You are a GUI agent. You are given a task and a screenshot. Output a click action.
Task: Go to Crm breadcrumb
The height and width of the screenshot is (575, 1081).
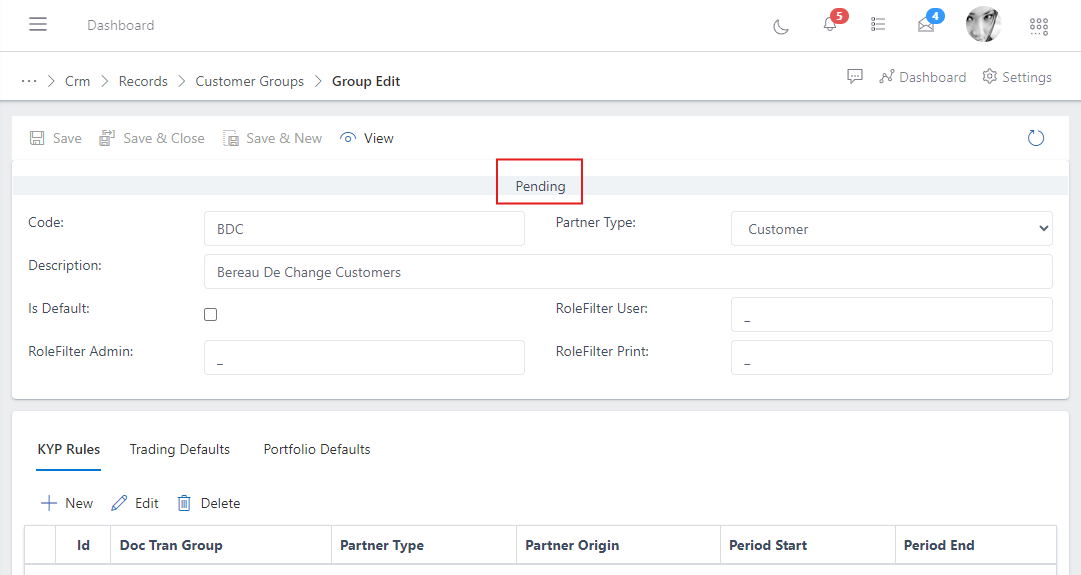point(77,81)
